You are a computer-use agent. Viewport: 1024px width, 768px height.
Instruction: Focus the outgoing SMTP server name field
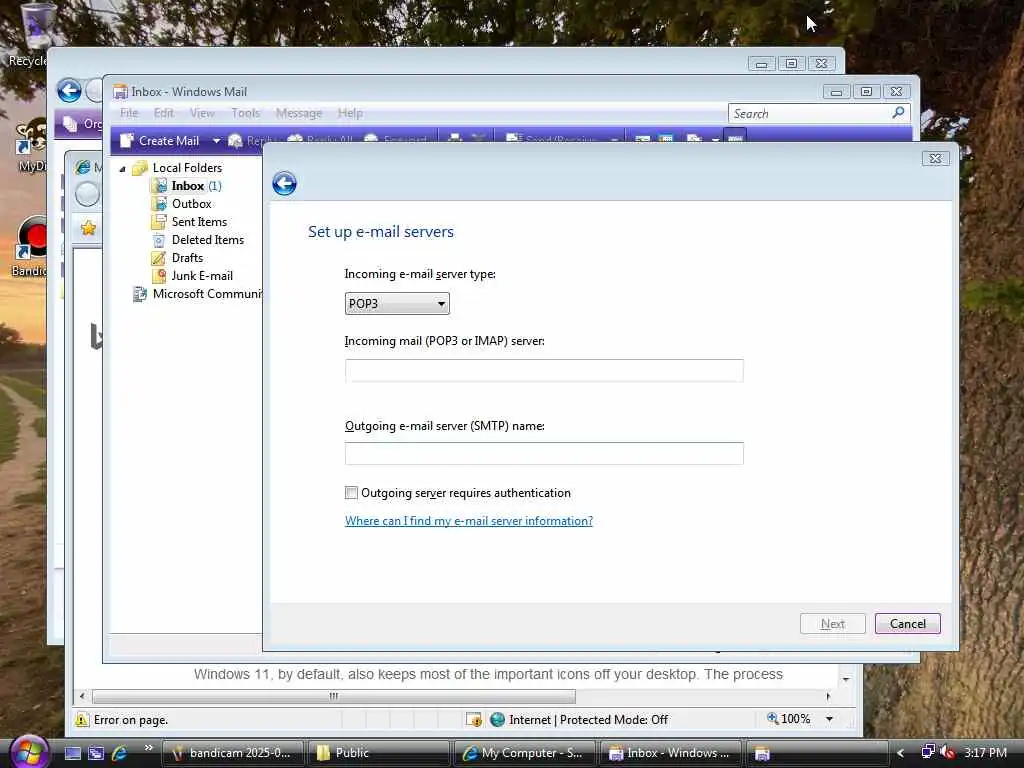(x=544, y=453)
